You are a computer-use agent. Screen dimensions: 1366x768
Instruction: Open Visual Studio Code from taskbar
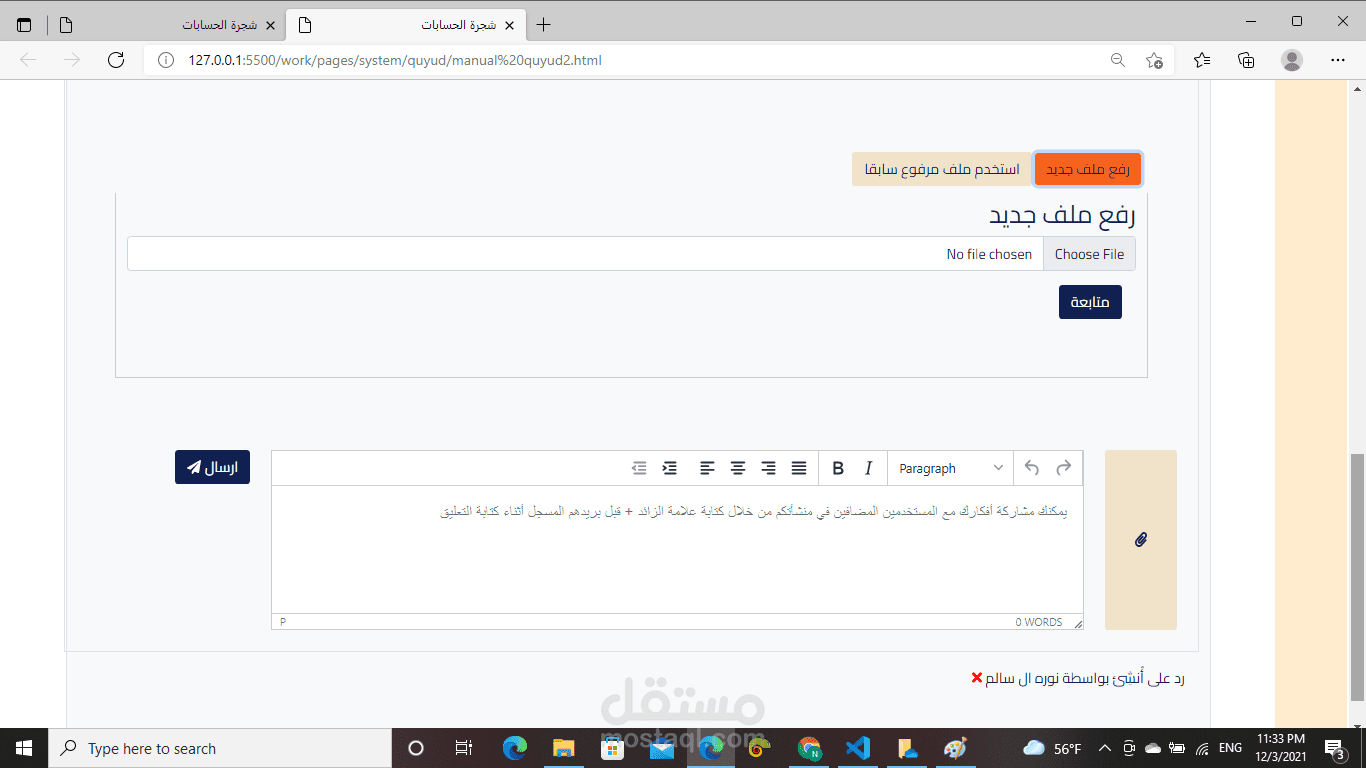pos(857,748)
